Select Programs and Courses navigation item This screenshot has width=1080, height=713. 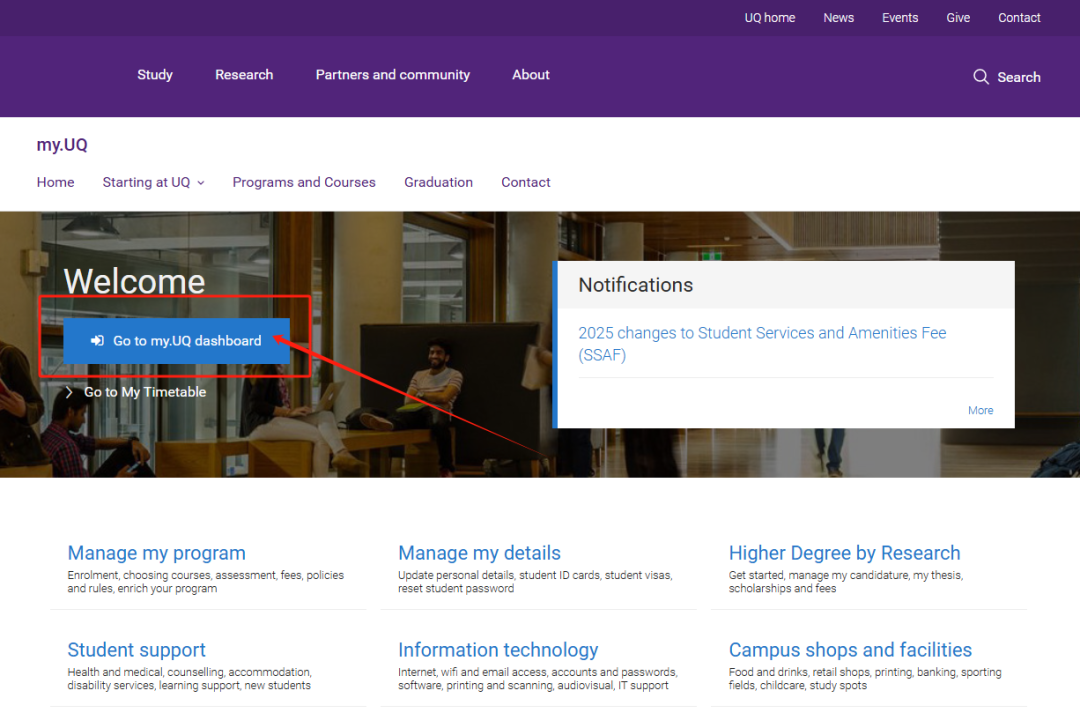point(304,182)
